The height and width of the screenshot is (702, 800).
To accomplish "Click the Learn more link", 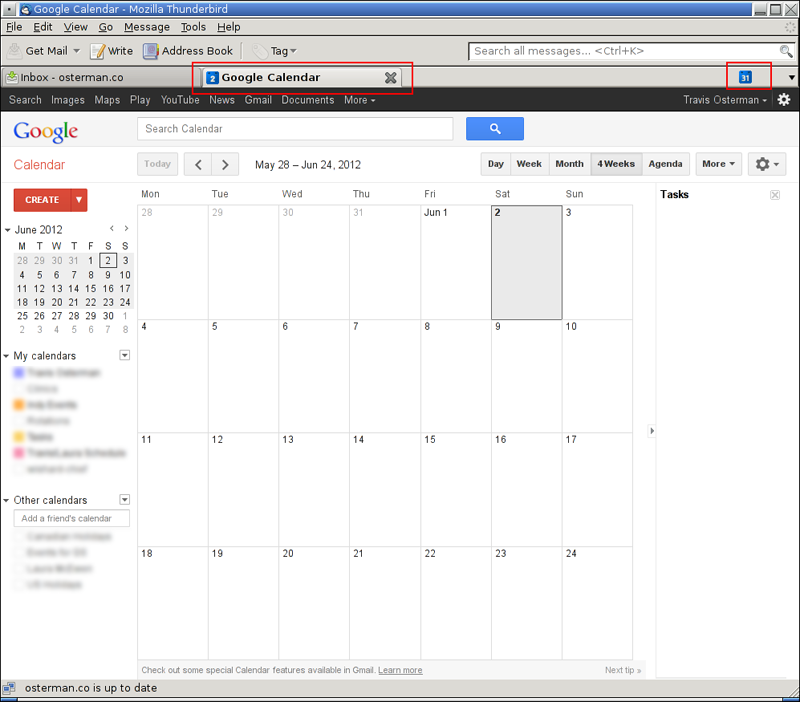I will (400, 670).
